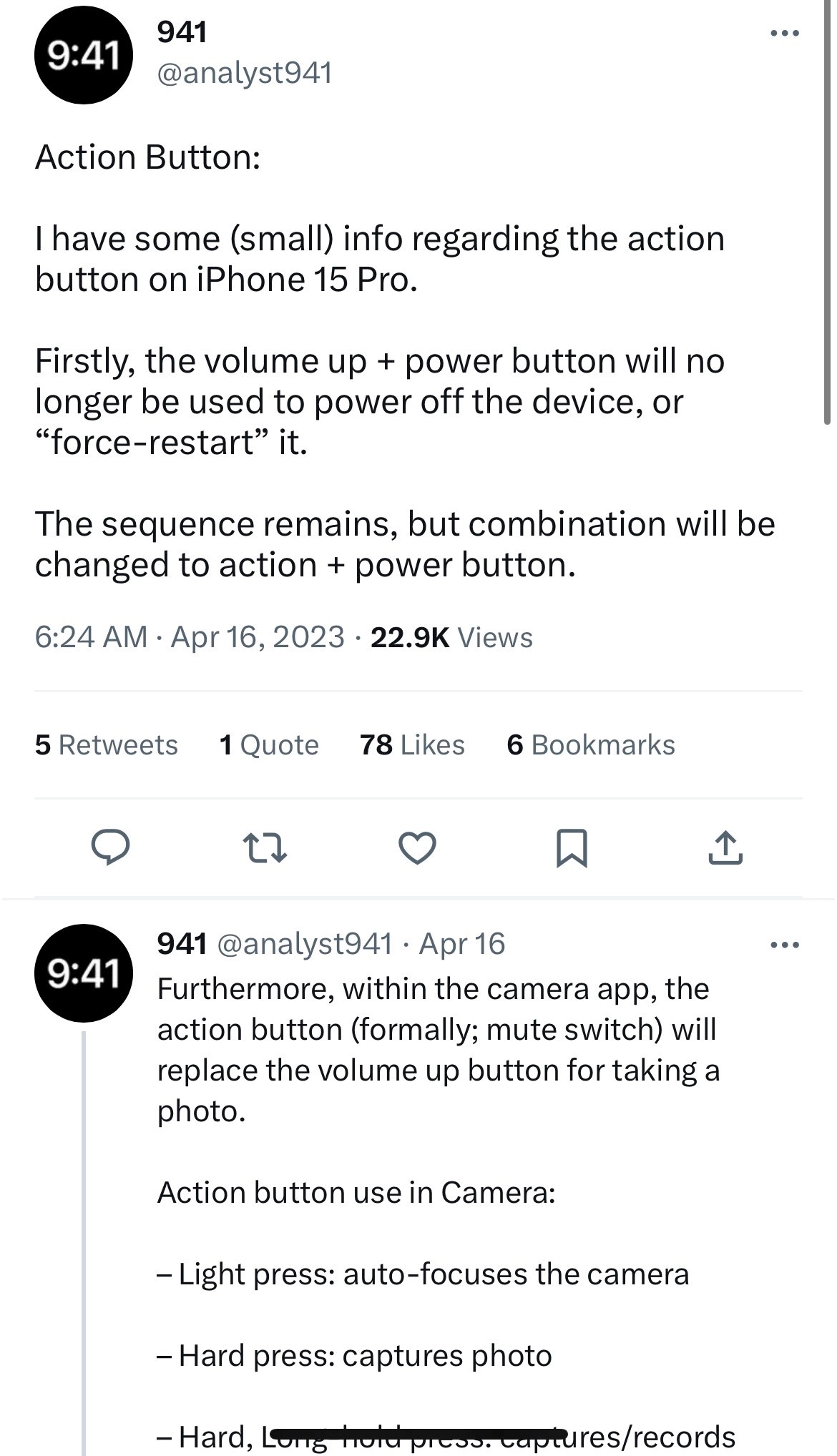
Task: Tap the 6:24 AM Apr 16, 2023 timestamp
Action: pyautogui.click(x=190, y=637)
